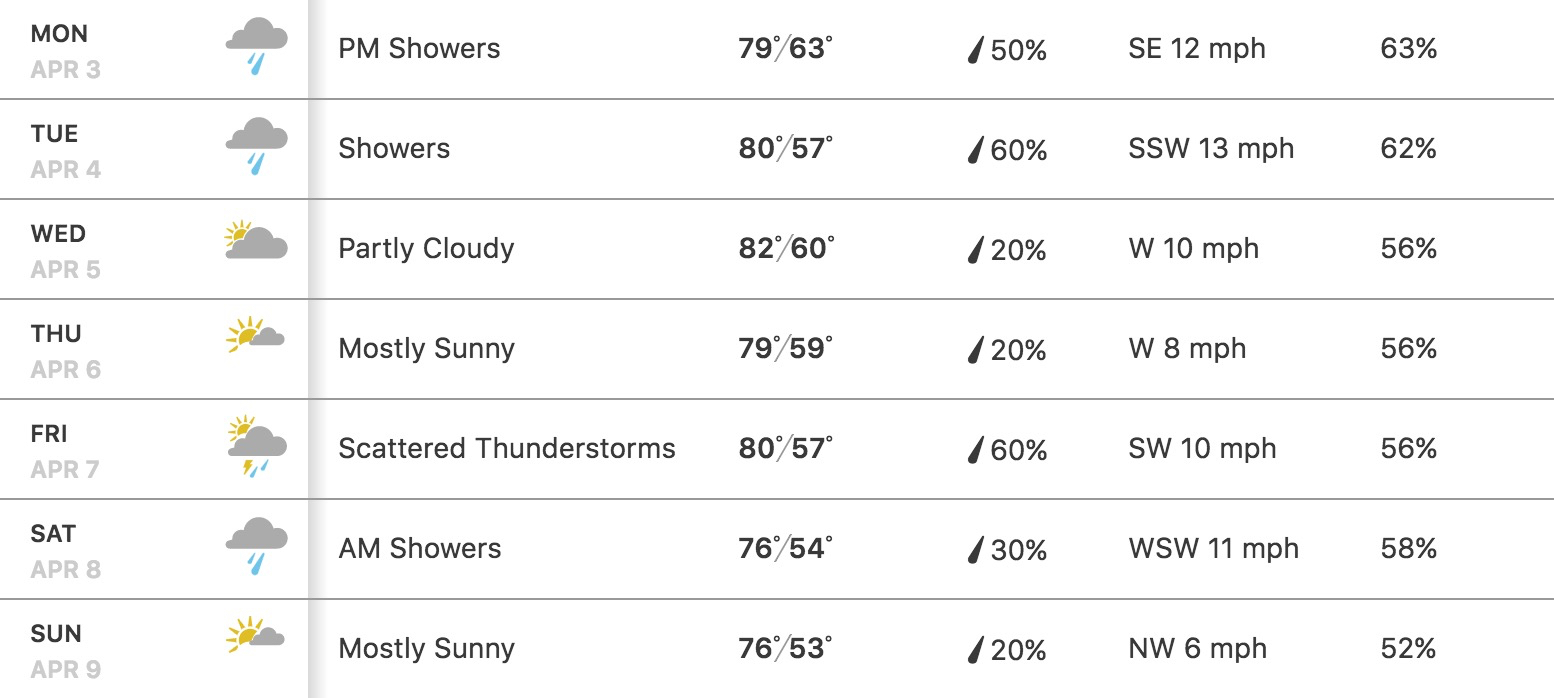Click the 52% humidity value for Sunday
Image resolution: width=1554 pixels, height=698 pixels.
[x=1408, y=649]
